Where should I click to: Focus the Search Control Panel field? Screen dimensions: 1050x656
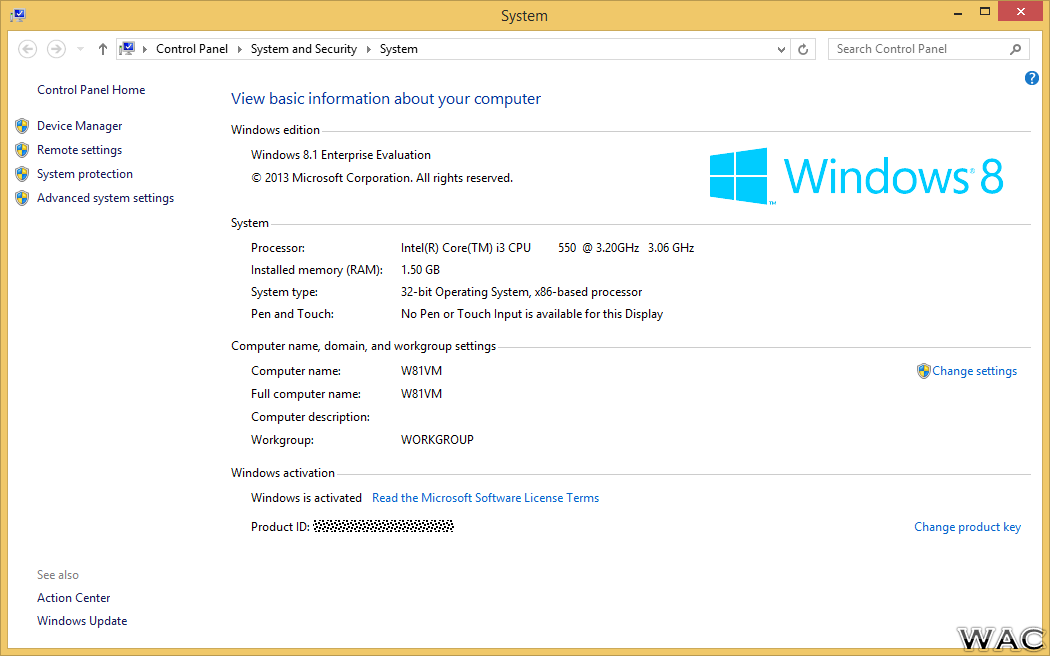click(919, 49)
